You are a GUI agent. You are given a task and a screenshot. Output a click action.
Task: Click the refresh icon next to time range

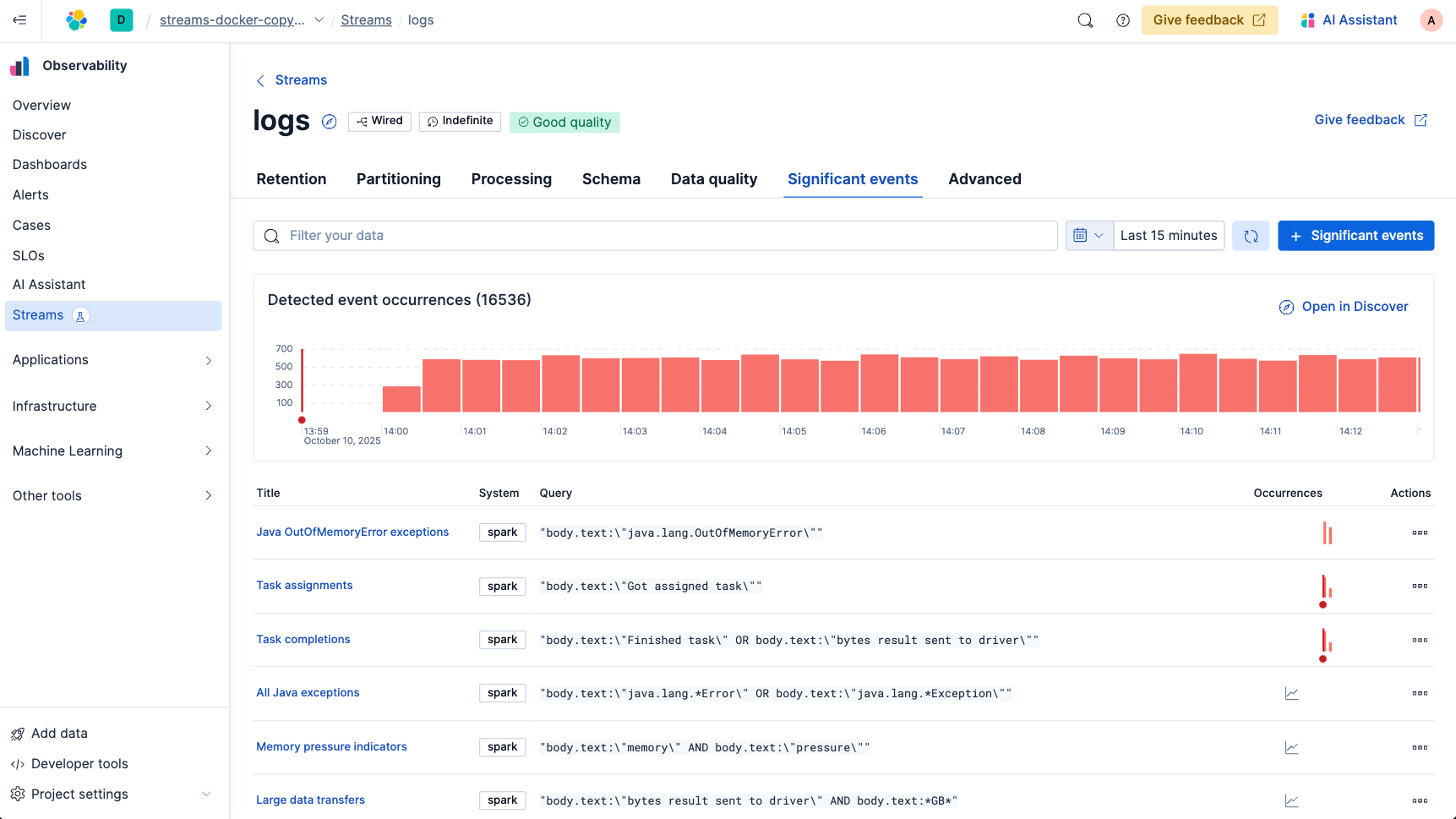click(1251, 236)
